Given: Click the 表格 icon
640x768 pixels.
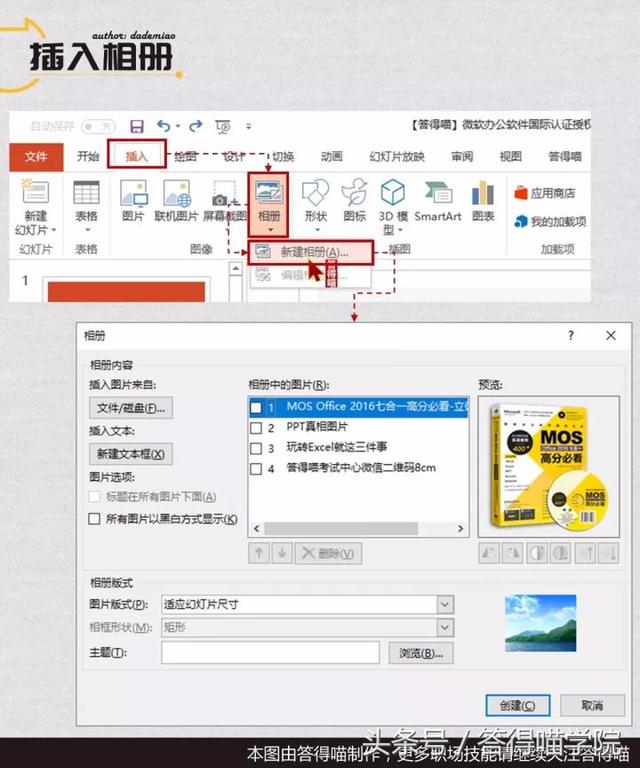Looking at the screenshot, I should 86,192.
